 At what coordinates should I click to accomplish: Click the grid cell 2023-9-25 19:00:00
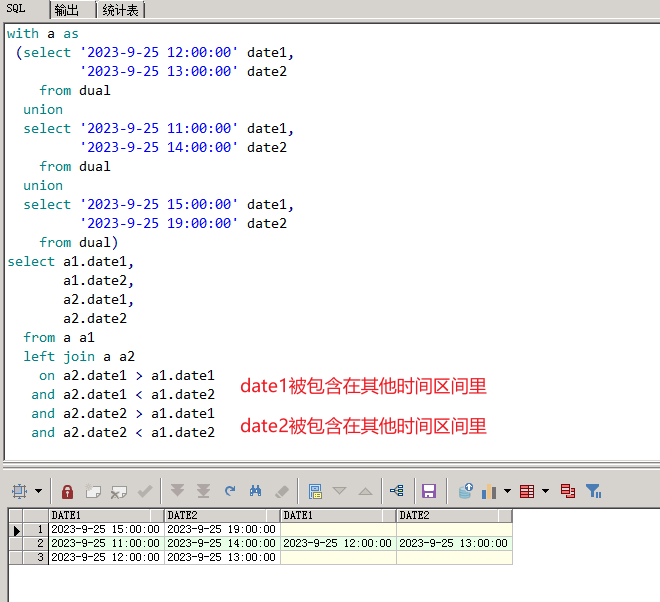point(221,530)
